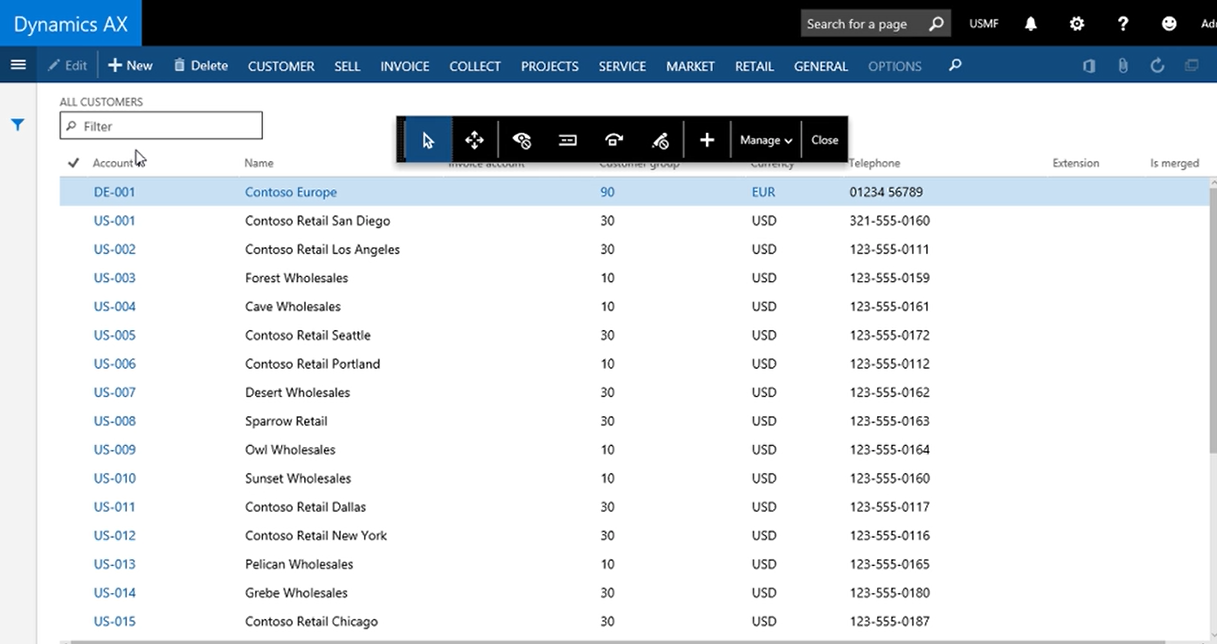1217x644 pixels.
Task: Click the Filter input box
Action: (161, 126)
